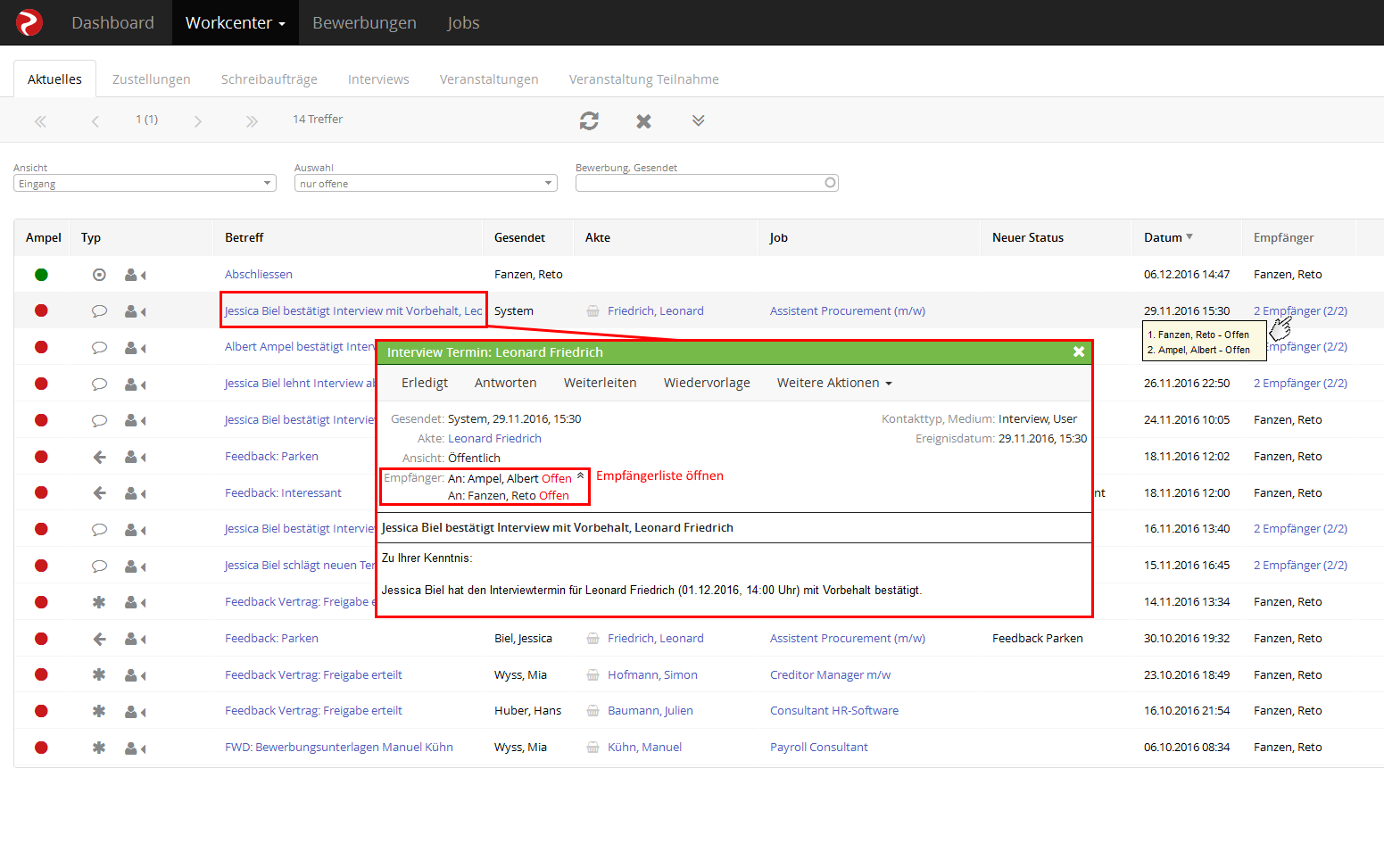This screenshot has height=868, width=1384.
Task: Open the Creditor Manager m/w job link
Action: [x=830, y=675]
